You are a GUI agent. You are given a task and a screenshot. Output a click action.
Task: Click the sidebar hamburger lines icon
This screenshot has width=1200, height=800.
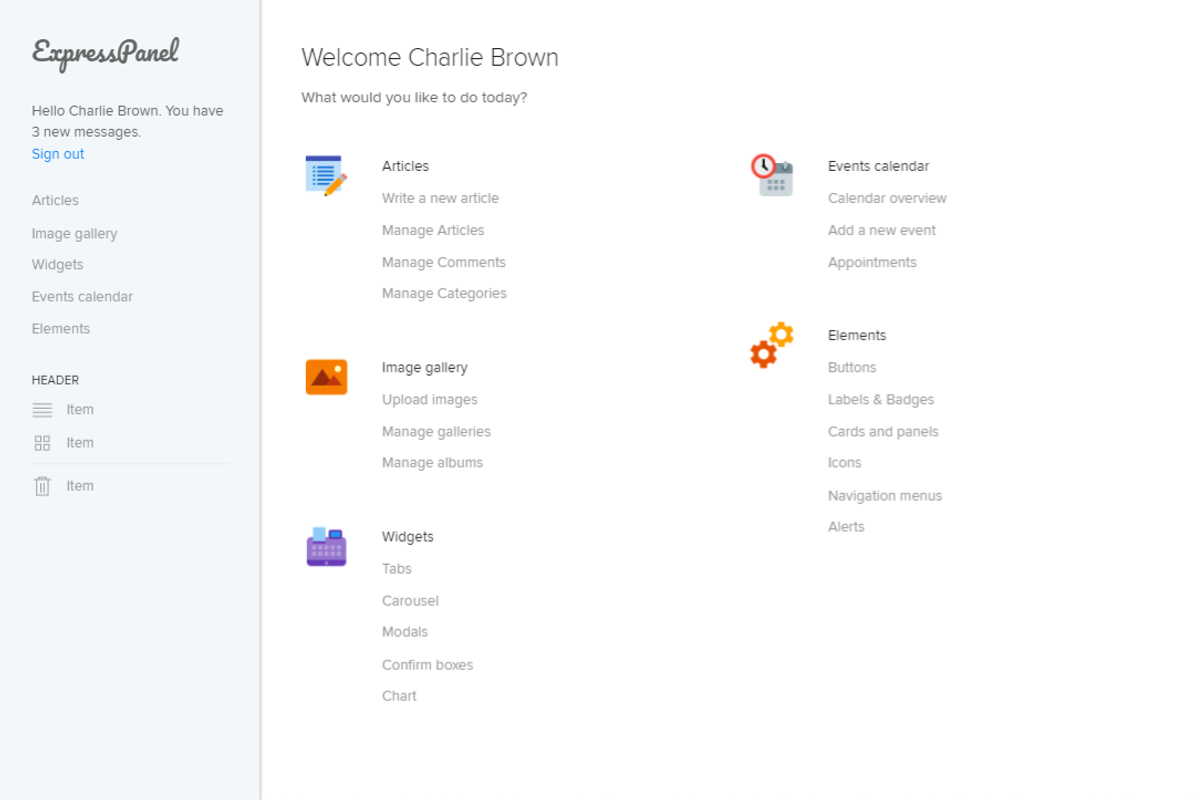click(42, 410)
